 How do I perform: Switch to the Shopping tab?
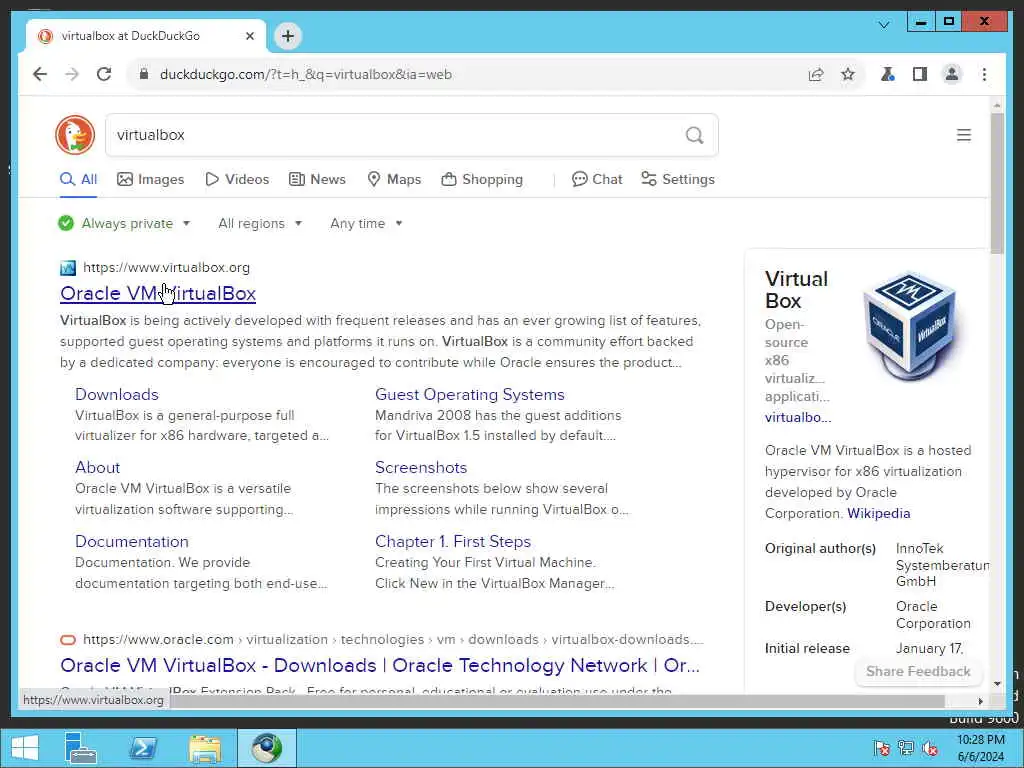coord(482,179)
